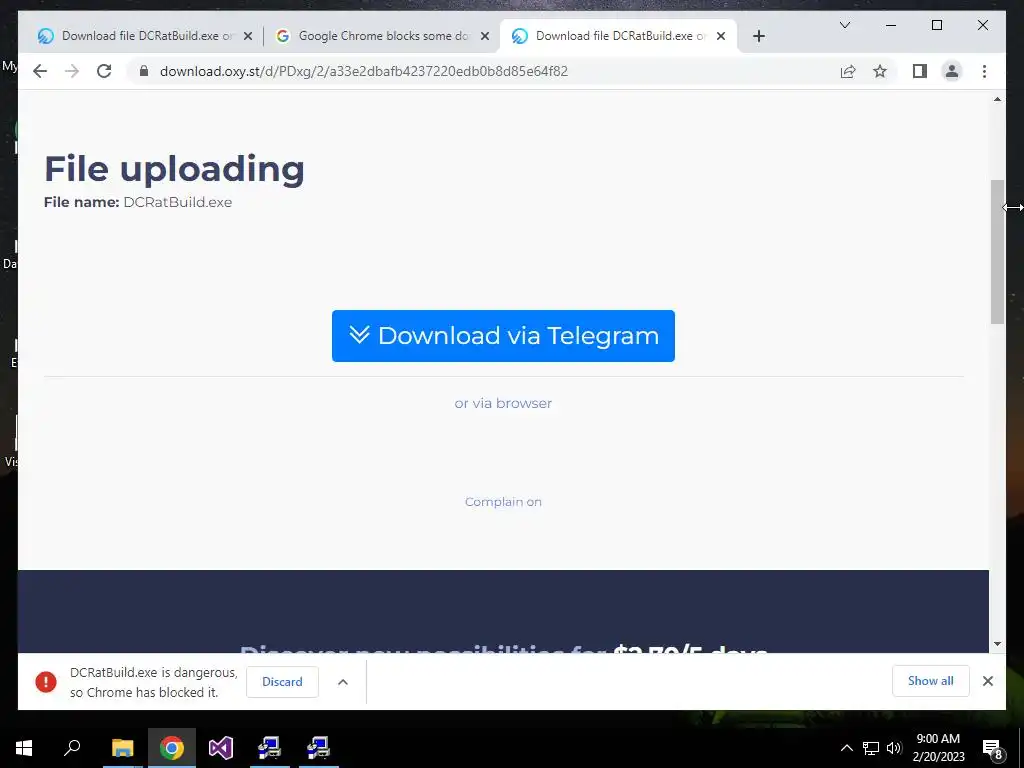This screenshot has height=768, width=1024.
Task: Click Download via Telegram button
Action: pyautogui.click(x=503, y=336)
